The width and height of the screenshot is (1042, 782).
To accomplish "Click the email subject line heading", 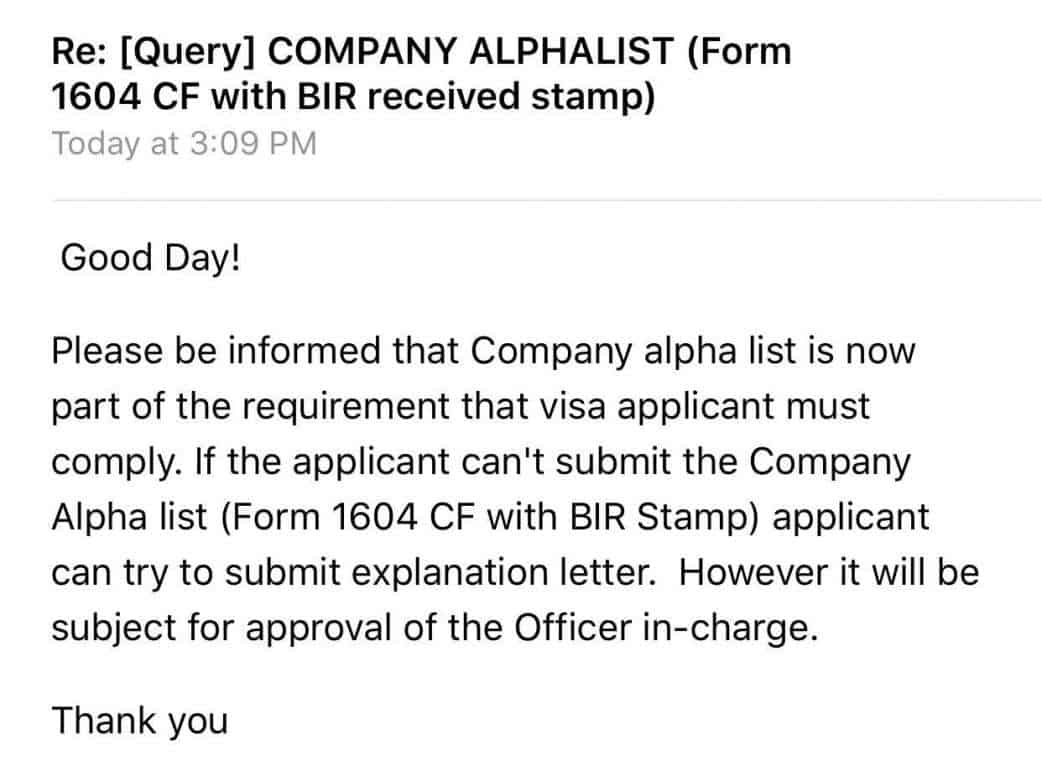I will click(420, 73).
